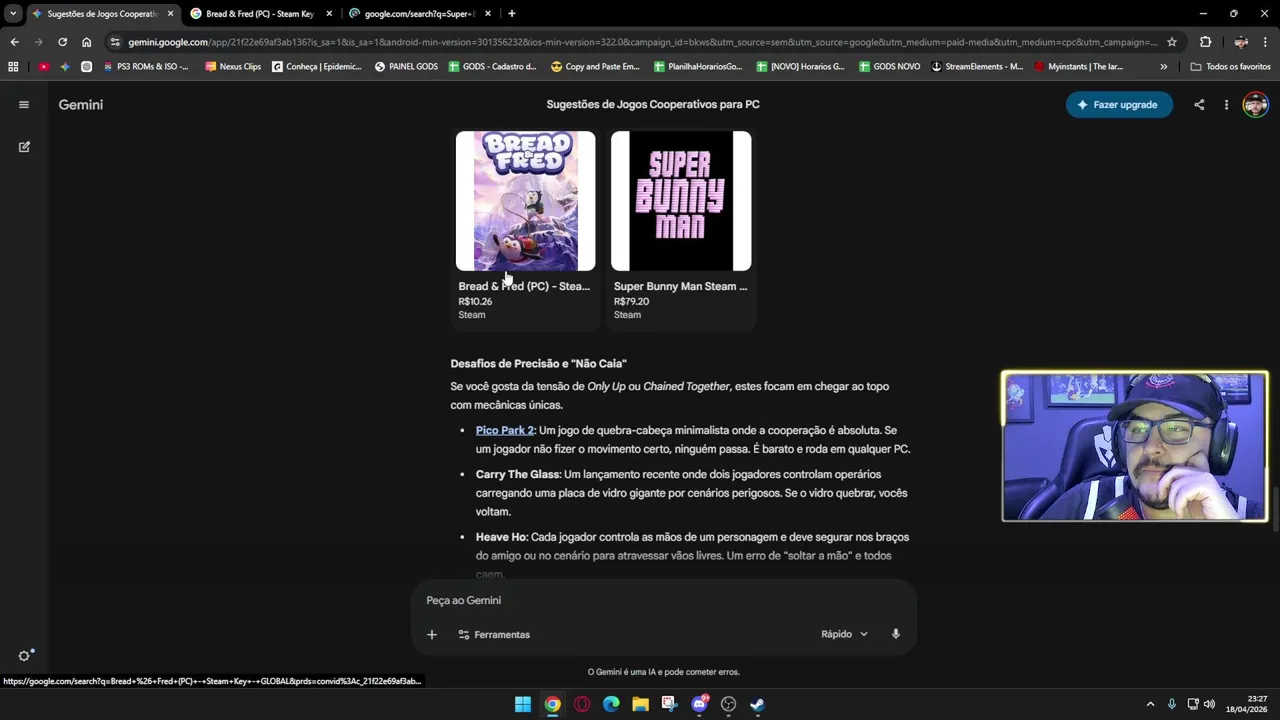This screenshot has width=1280, height=720.
Task: Open the Super Bunny Man cover thumbnail
Action: 681,201
